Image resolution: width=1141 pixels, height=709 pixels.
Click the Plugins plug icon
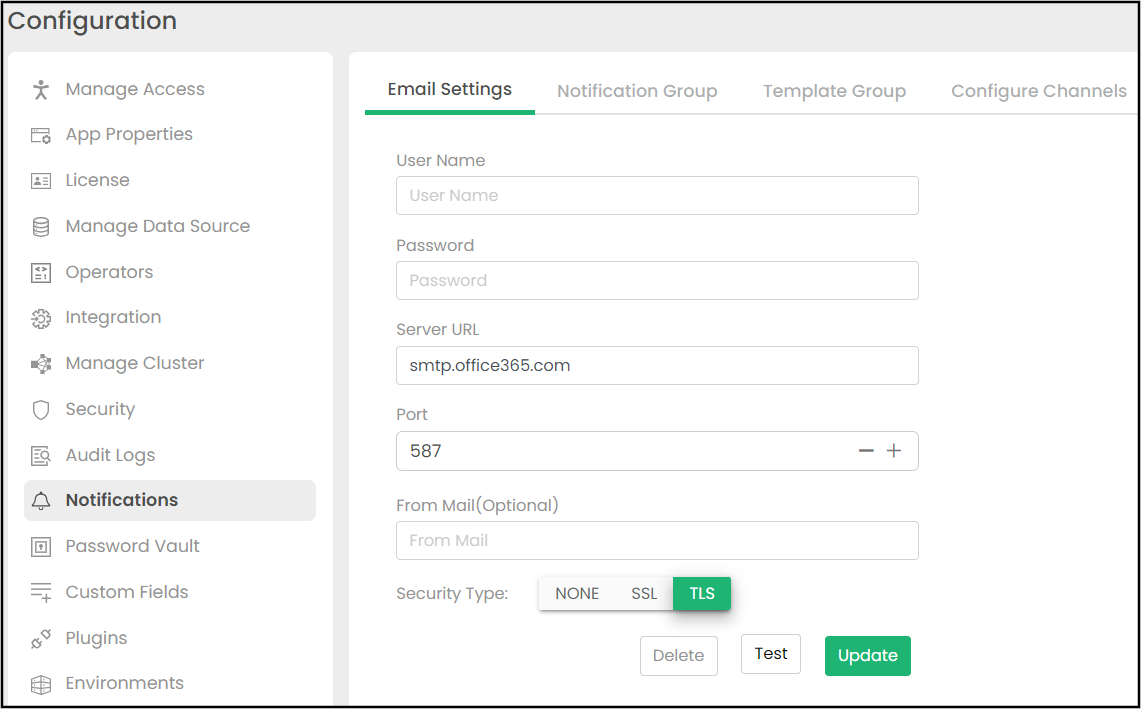(41, 638)
